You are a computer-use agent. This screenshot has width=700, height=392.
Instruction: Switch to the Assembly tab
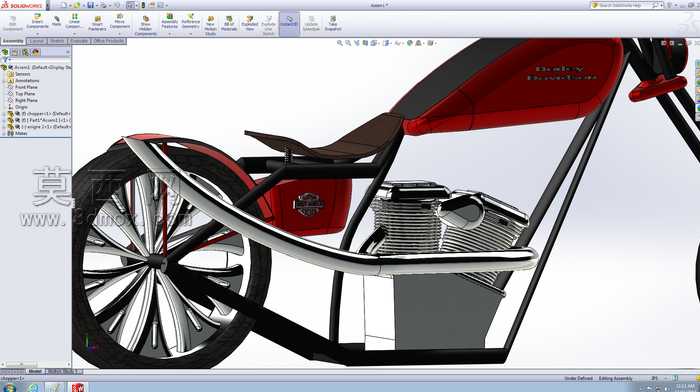tap(13, 41)
